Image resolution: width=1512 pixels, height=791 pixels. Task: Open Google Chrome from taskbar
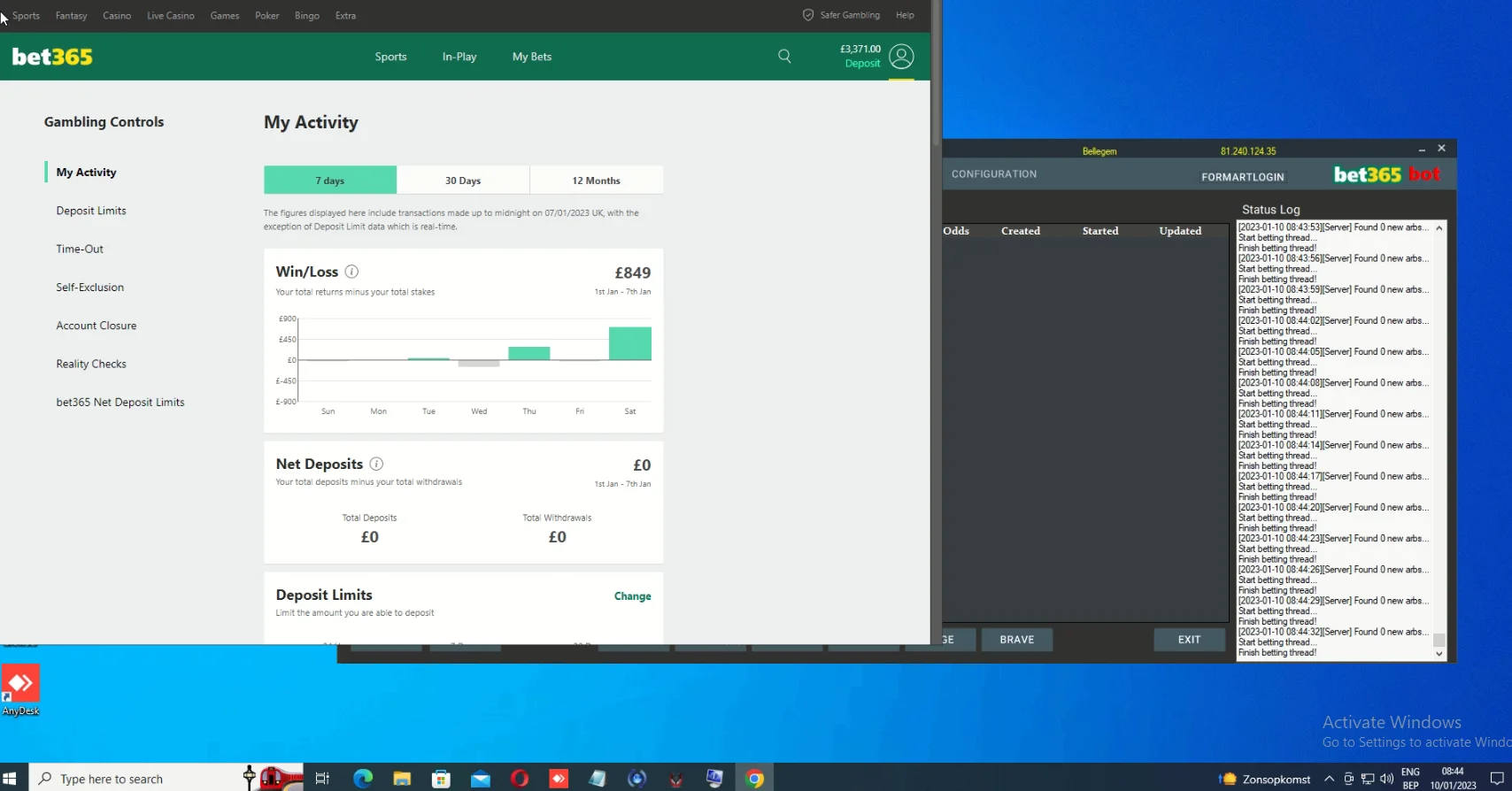(755, 779)
